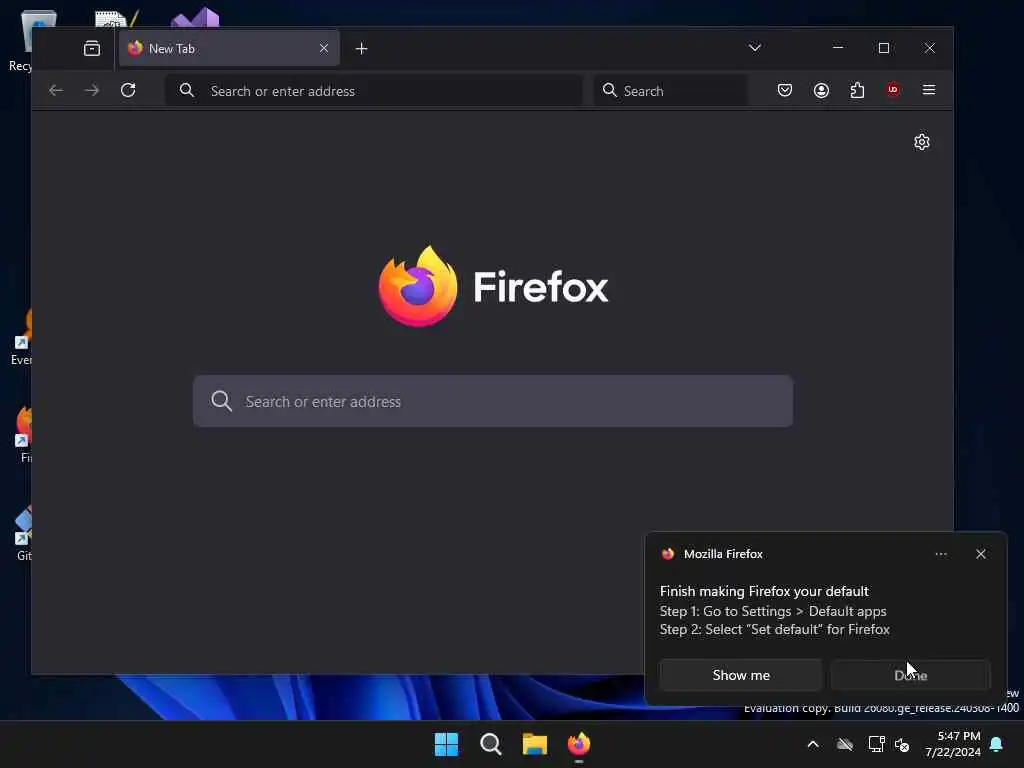Click the page center Search or enter address

[493, 401]
